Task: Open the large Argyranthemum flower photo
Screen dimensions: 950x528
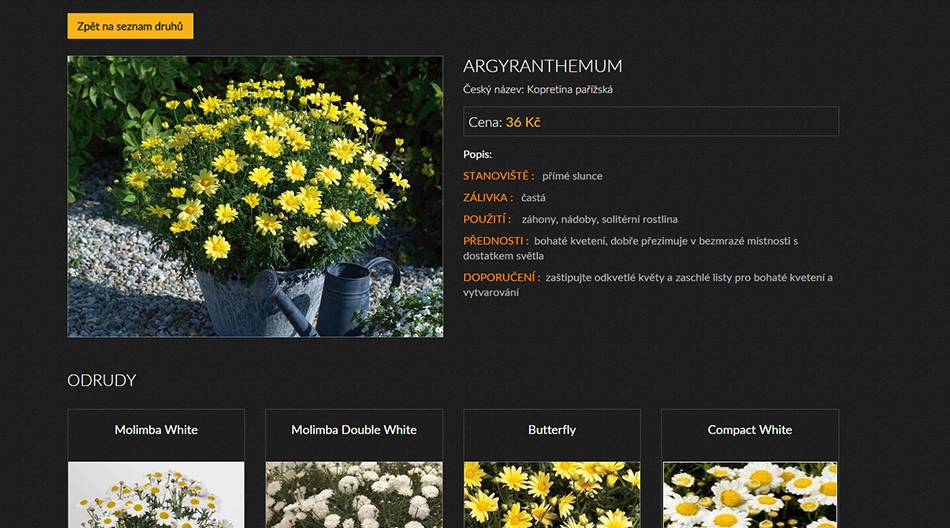Action: point(255,196)
